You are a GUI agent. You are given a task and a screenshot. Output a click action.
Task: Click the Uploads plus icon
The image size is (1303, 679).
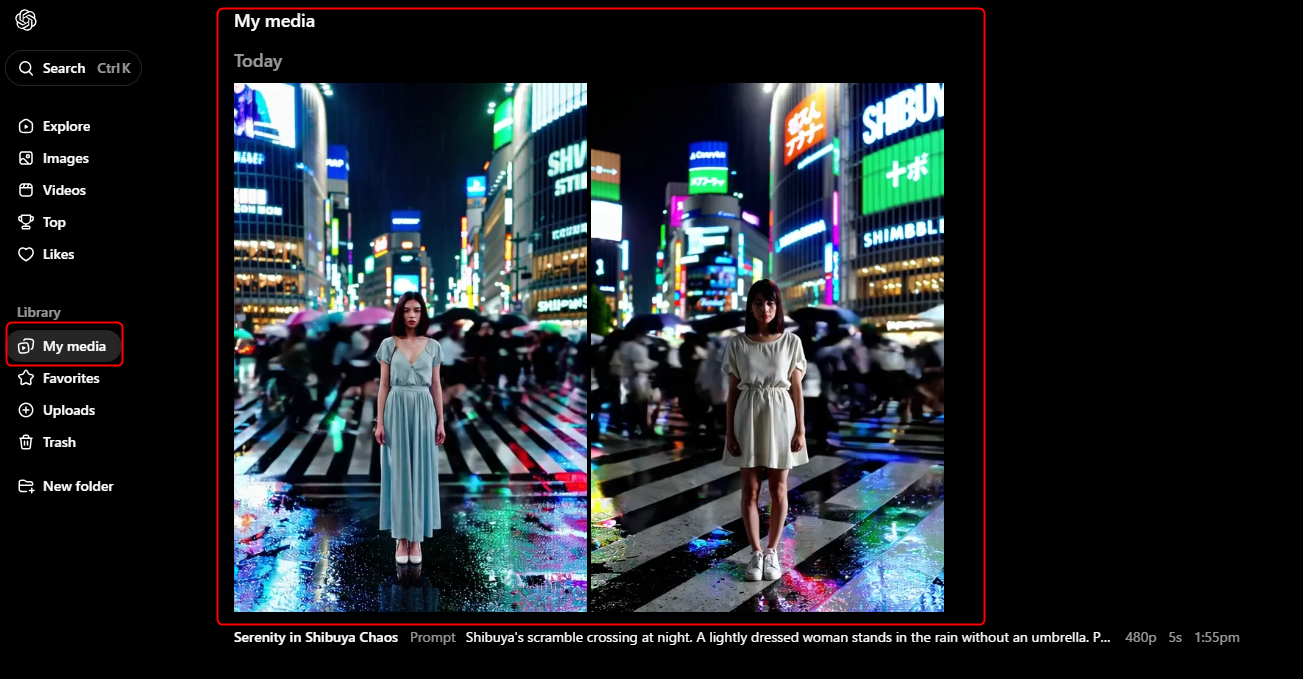(26, 410)
